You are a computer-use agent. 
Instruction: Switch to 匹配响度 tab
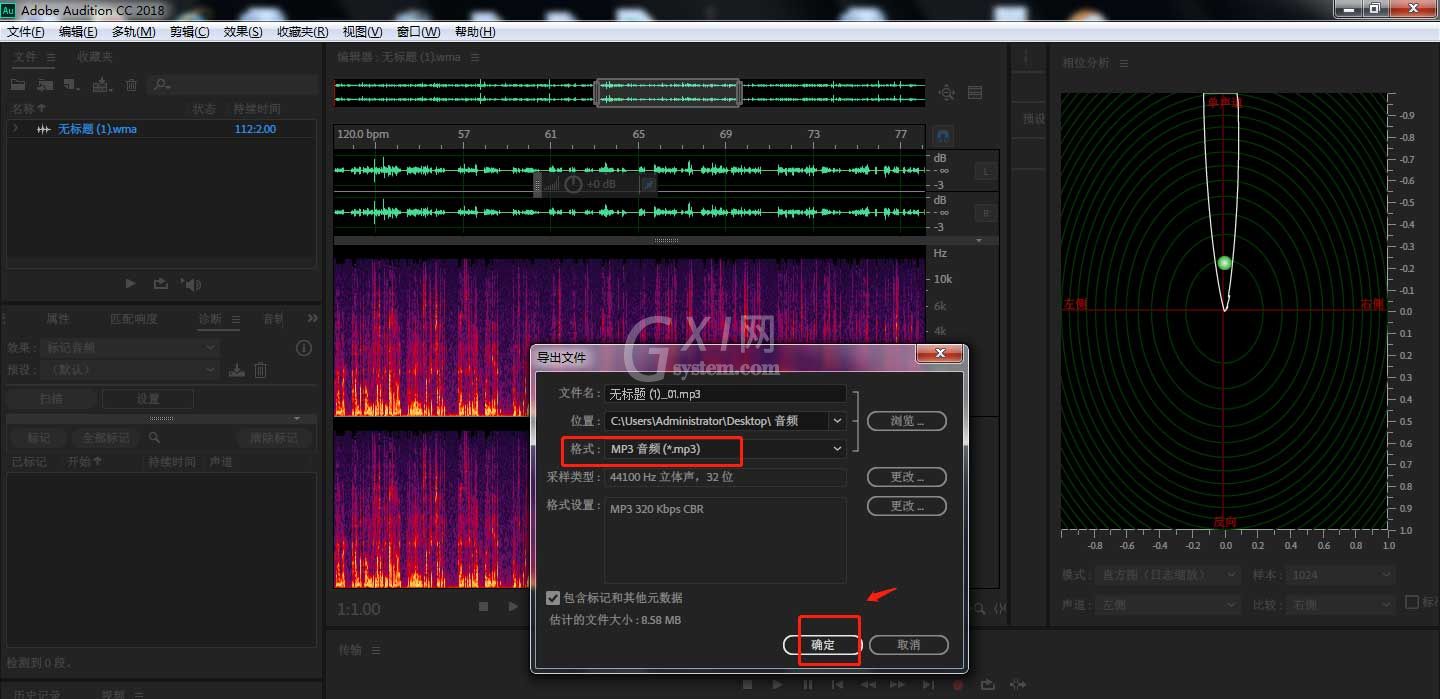click(134, 319)
